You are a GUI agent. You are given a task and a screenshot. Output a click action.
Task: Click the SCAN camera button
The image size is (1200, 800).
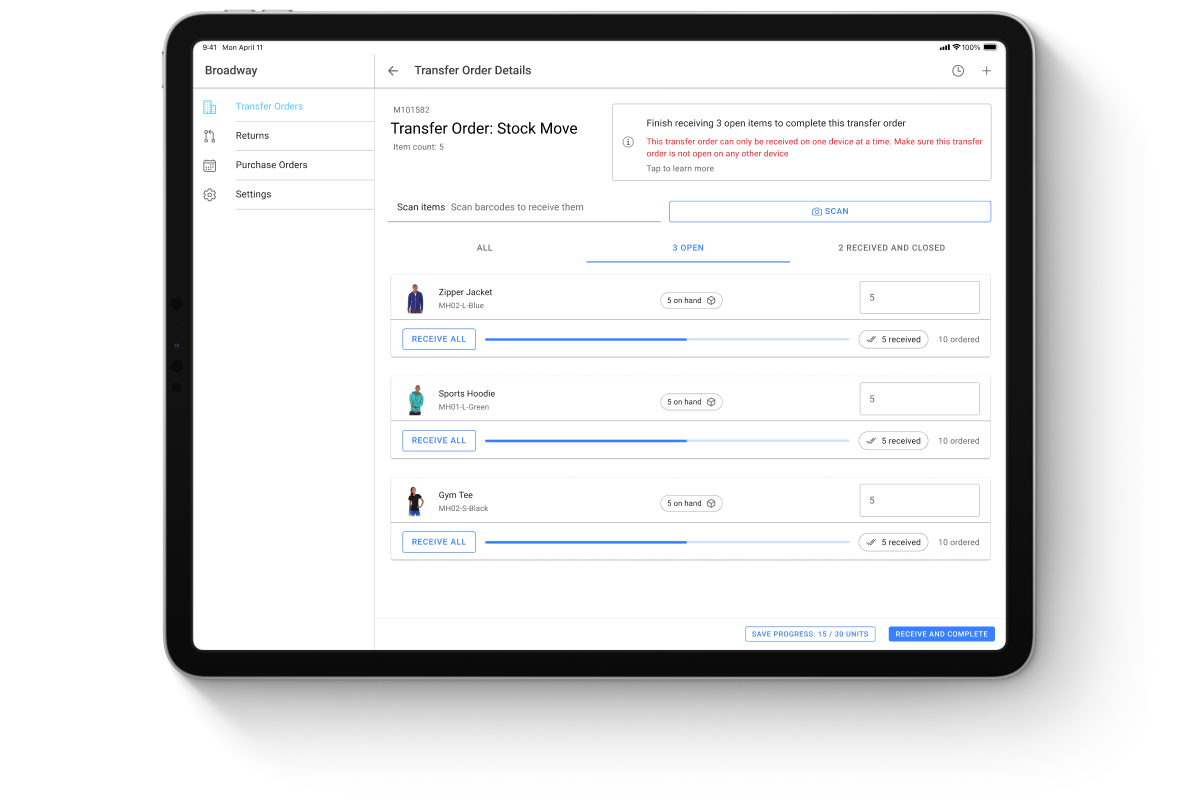point(830,212)
